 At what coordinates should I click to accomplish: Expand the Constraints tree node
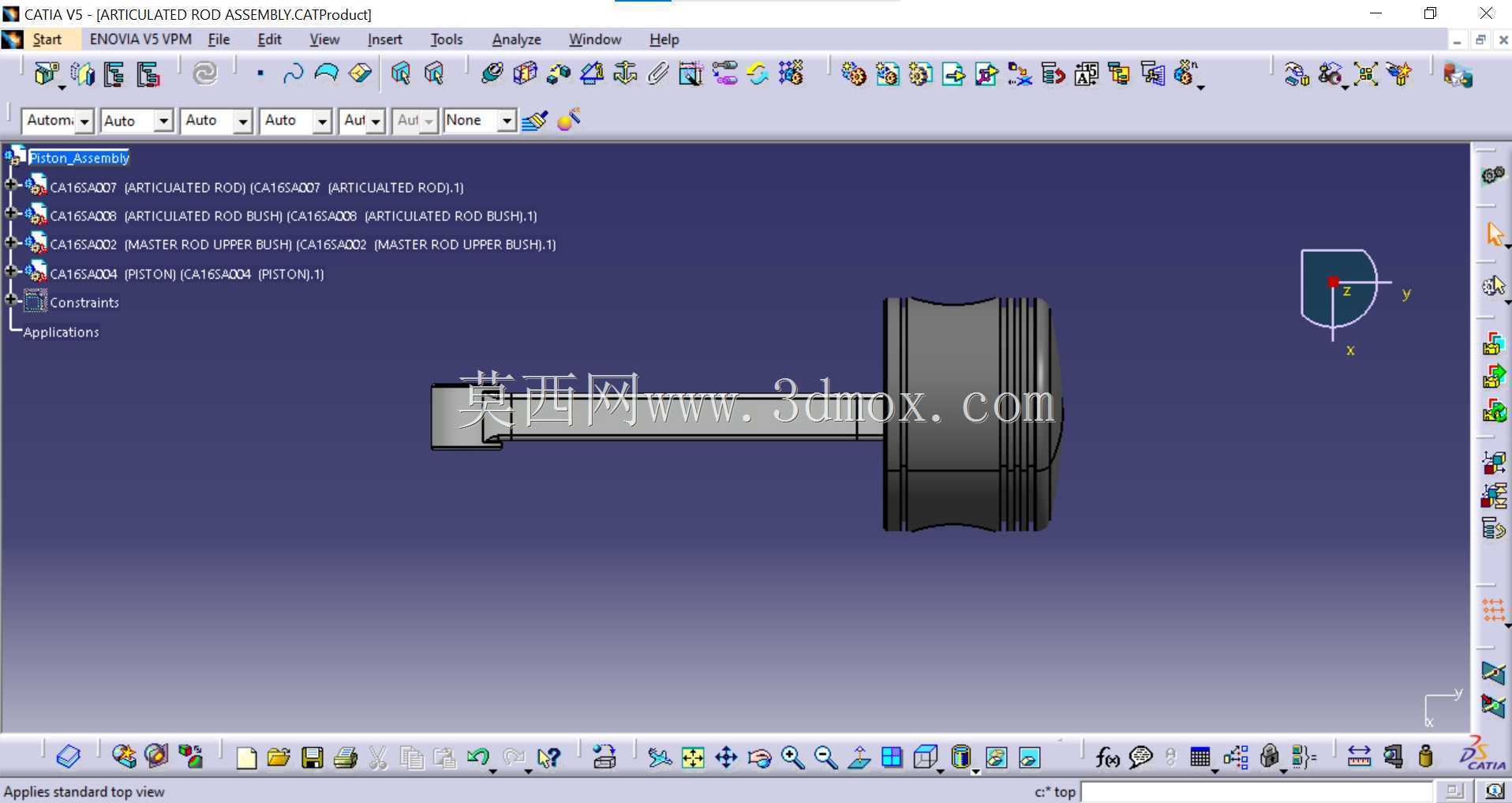[x=10, y=299]
